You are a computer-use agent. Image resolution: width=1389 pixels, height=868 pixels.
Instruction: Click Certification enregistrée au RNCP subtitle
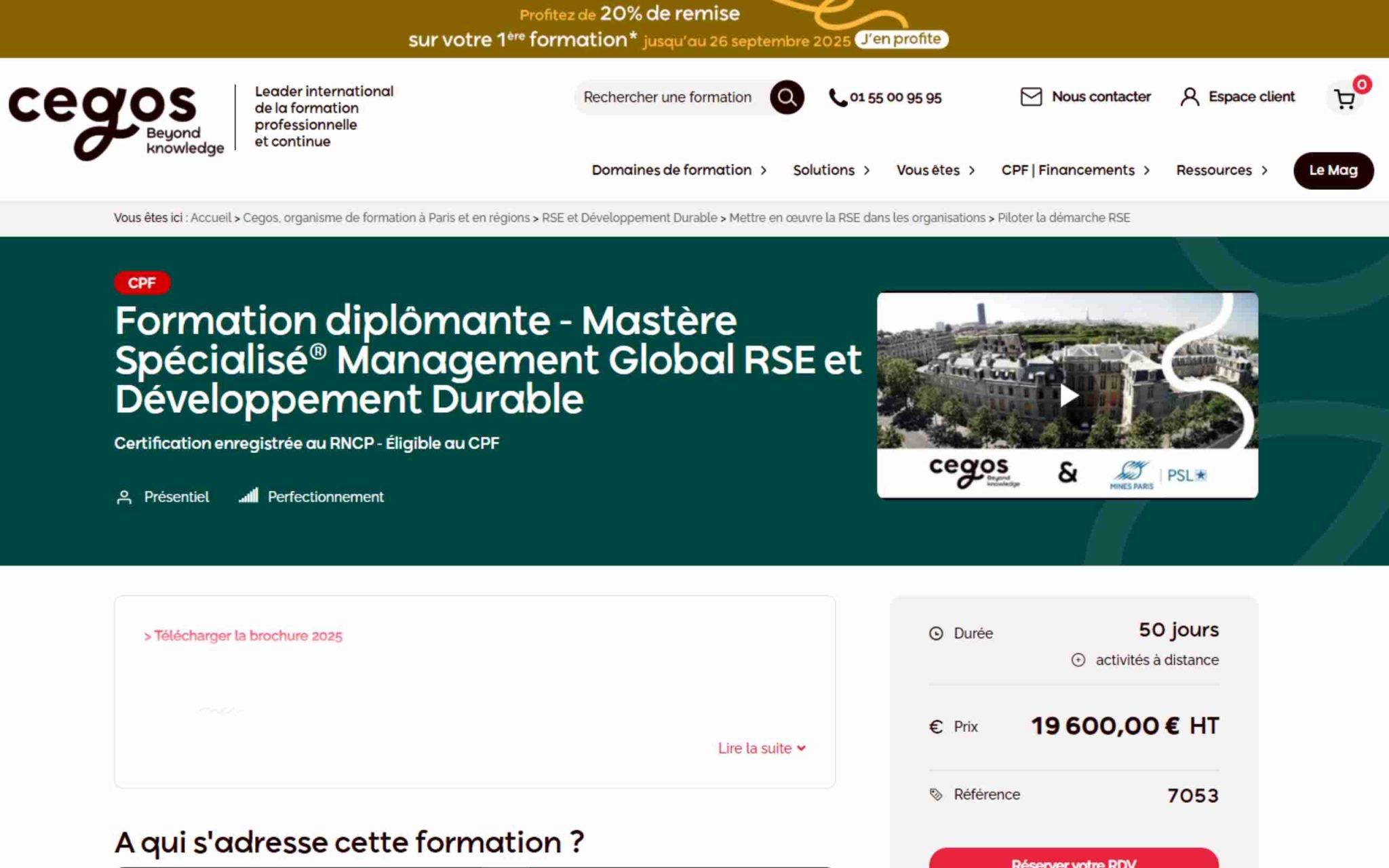tap(307, 443)
